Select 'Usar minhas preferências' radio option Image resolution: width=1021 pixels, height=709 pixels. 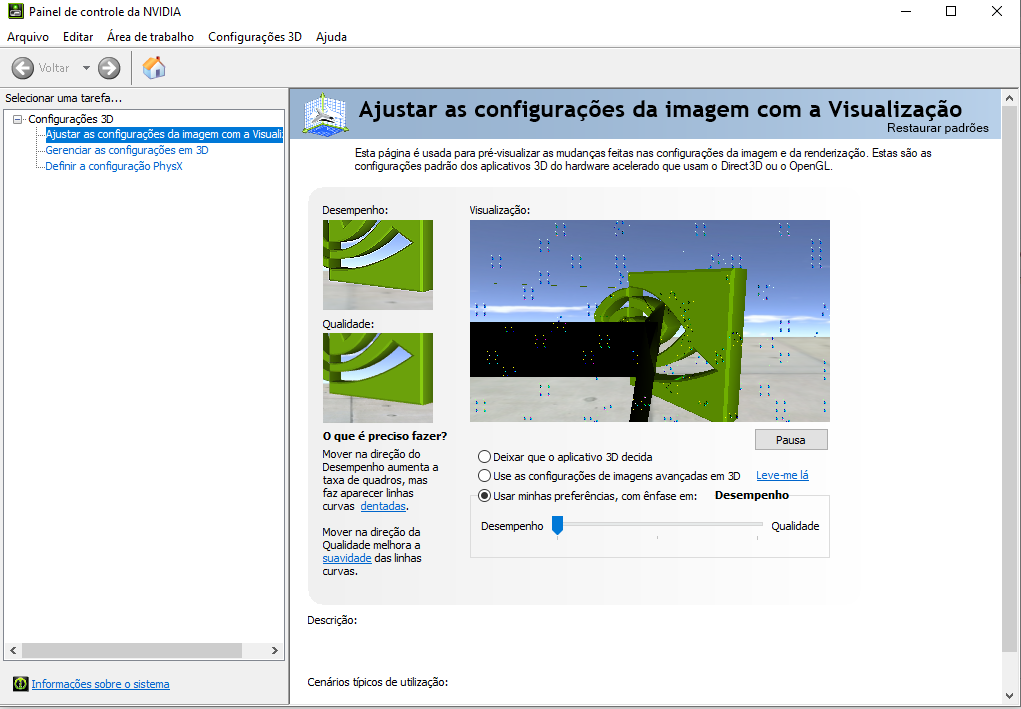click(x=484, y=495)
